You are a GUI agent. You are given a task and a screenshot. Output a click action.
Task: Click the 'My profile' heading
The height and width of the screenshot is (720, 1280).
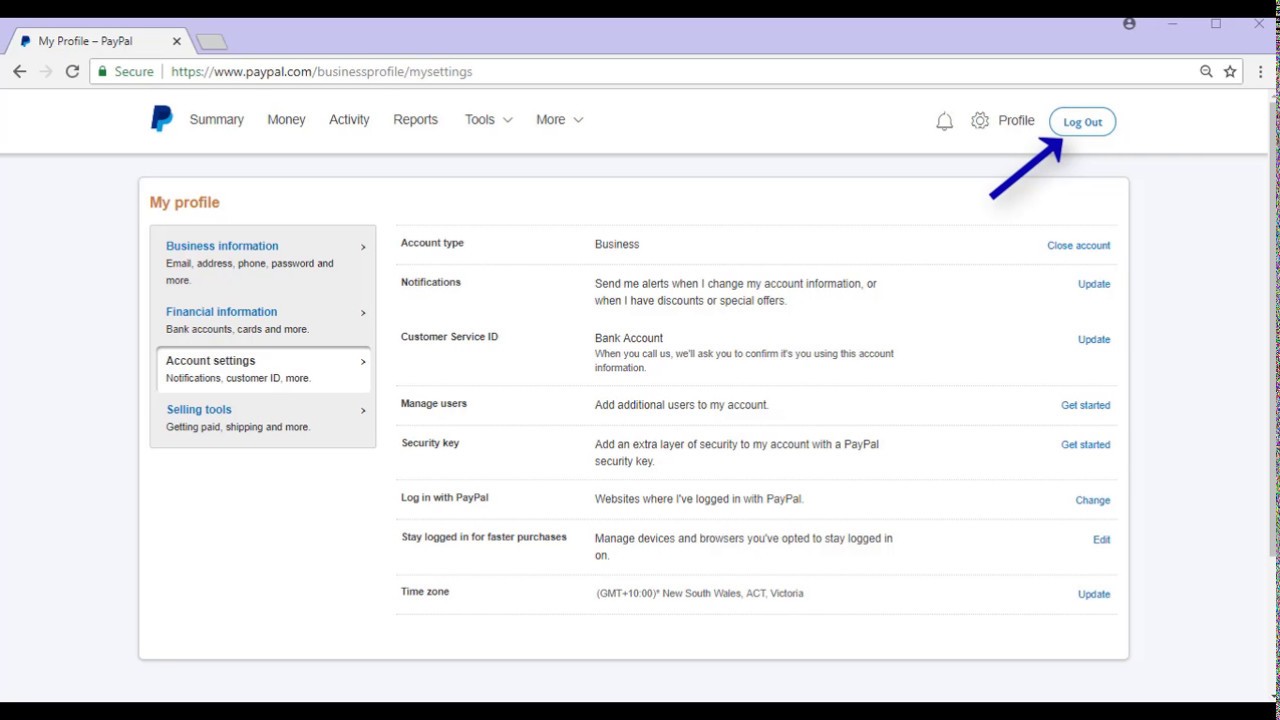(184, 202)
